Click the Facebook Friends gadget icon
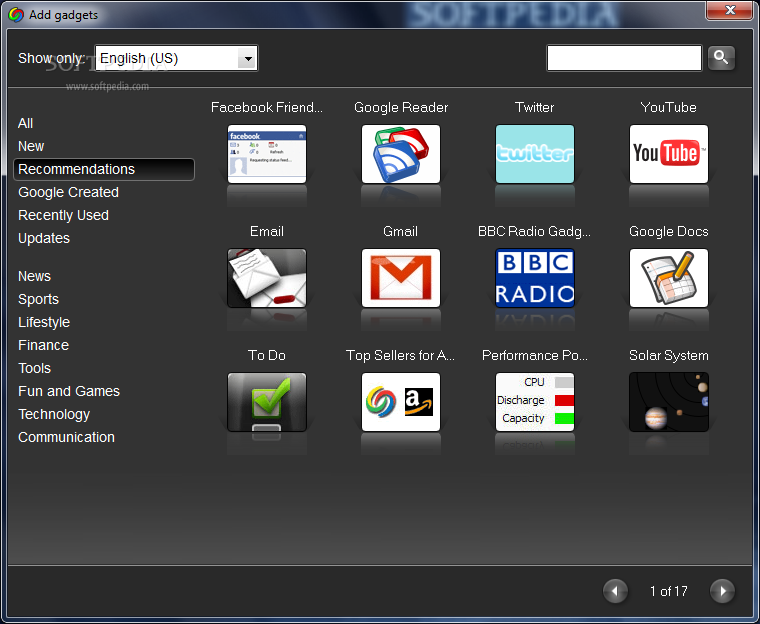Viewport: 760px width, 624px height. [267, 154]
